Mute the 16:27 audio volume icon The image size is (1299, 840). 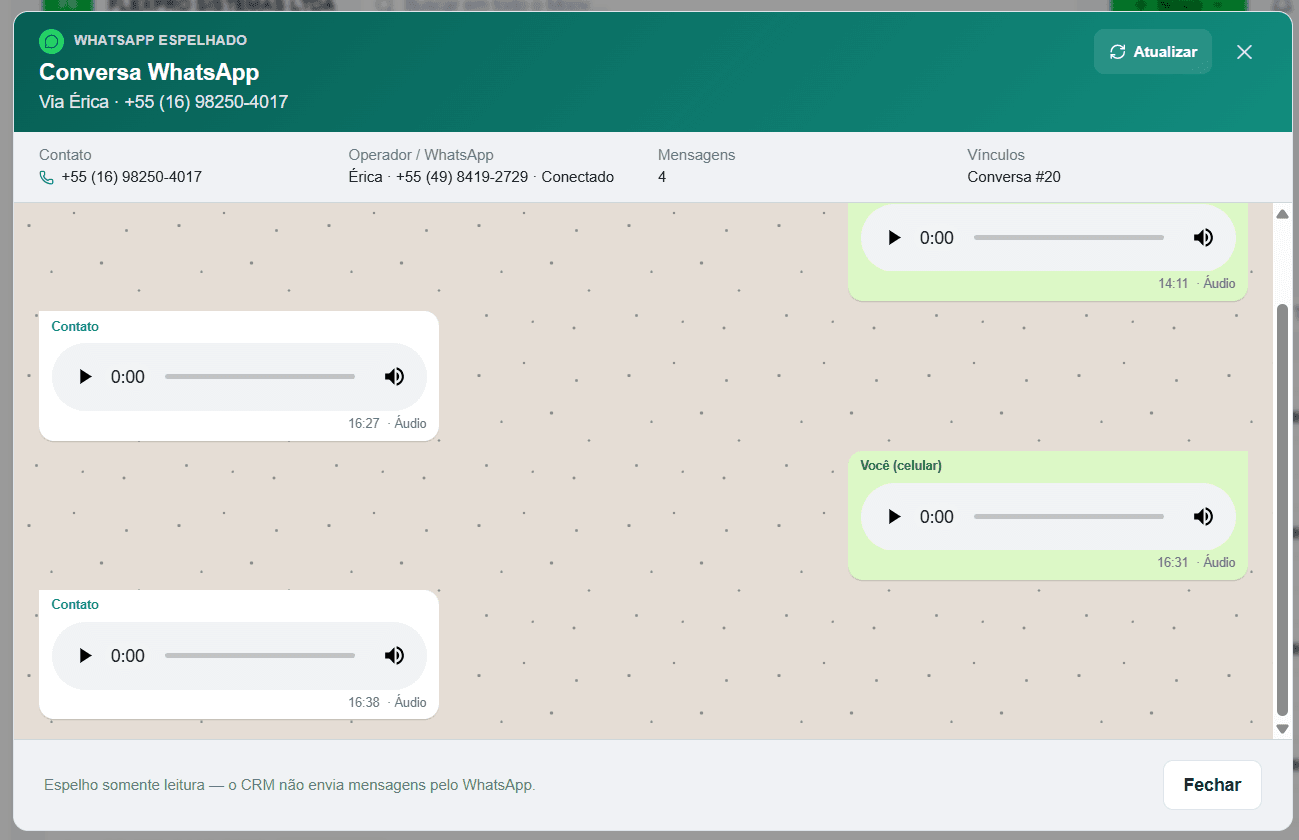[394, 377]
